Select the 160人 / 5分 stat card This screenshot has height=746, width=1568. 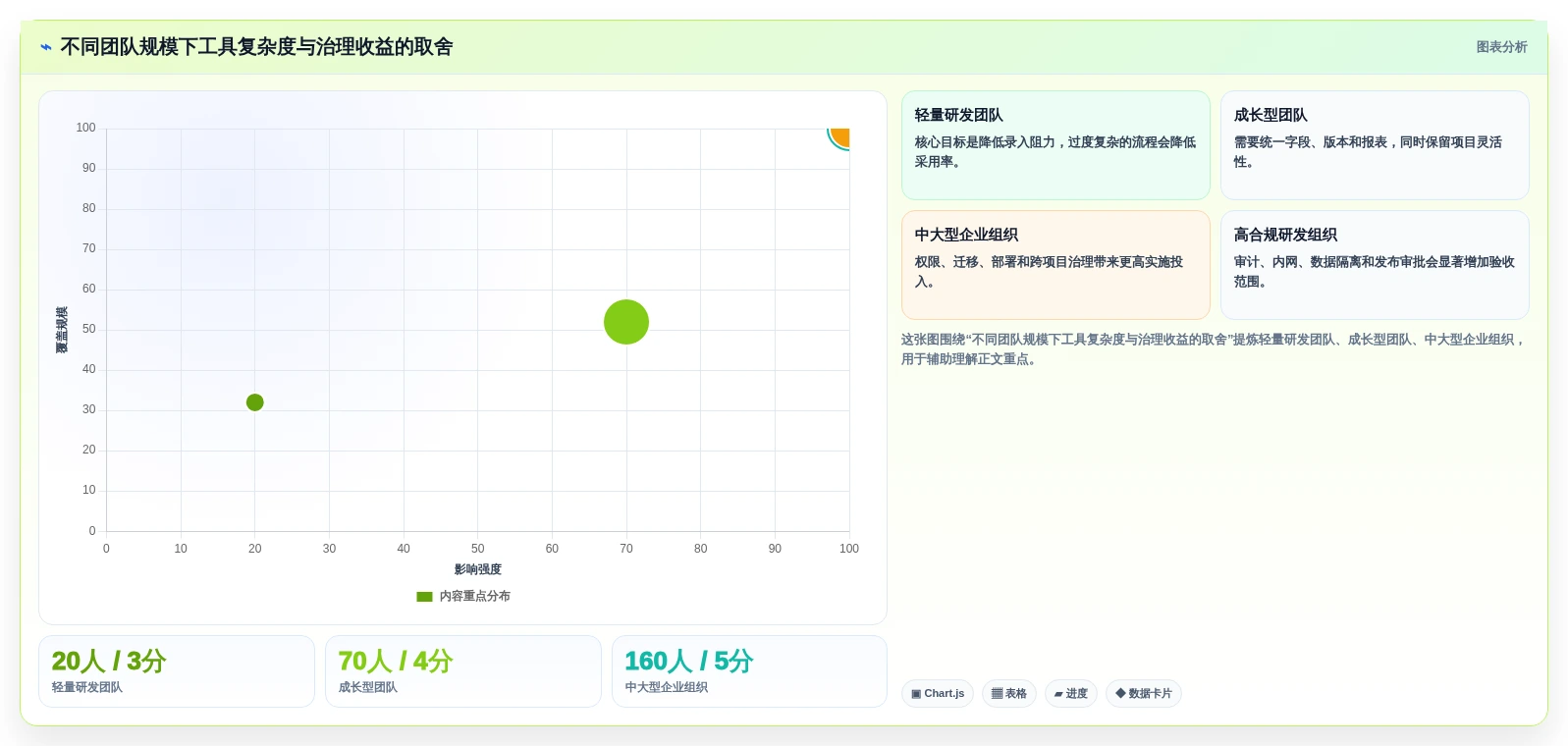[749, 671]
